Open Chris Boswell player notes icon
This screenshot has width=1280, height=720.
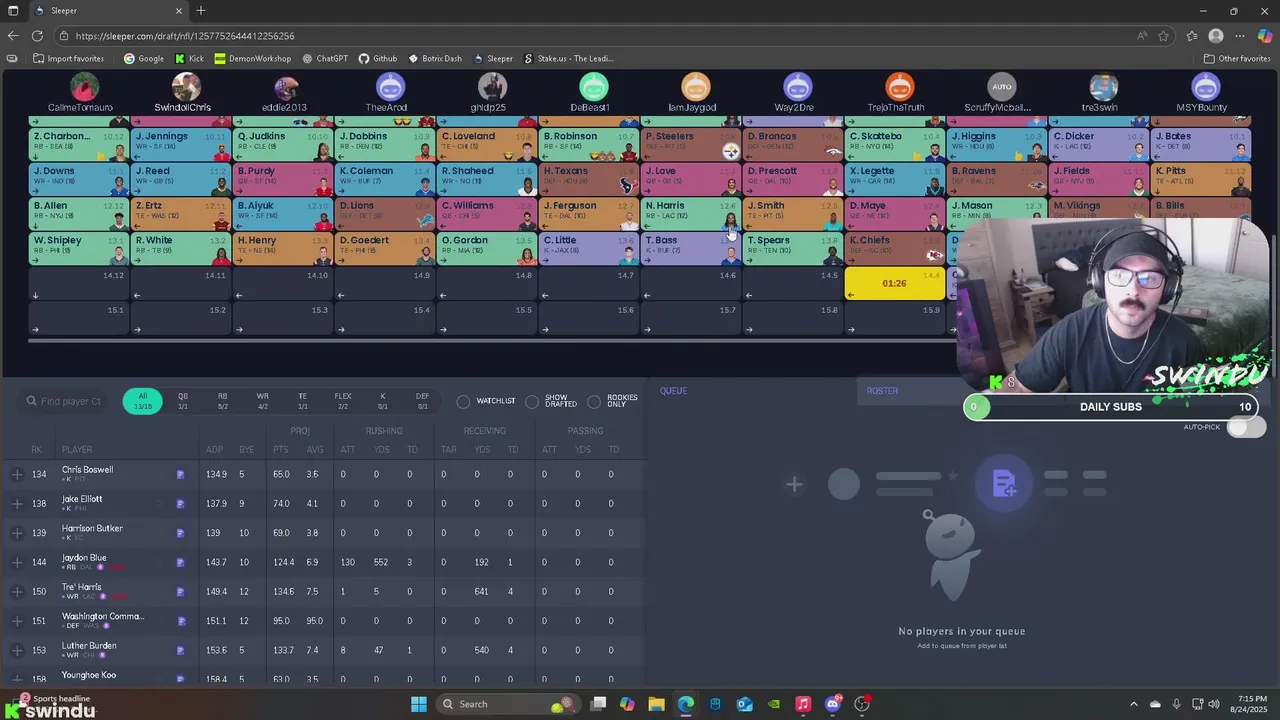click(180, 475)
